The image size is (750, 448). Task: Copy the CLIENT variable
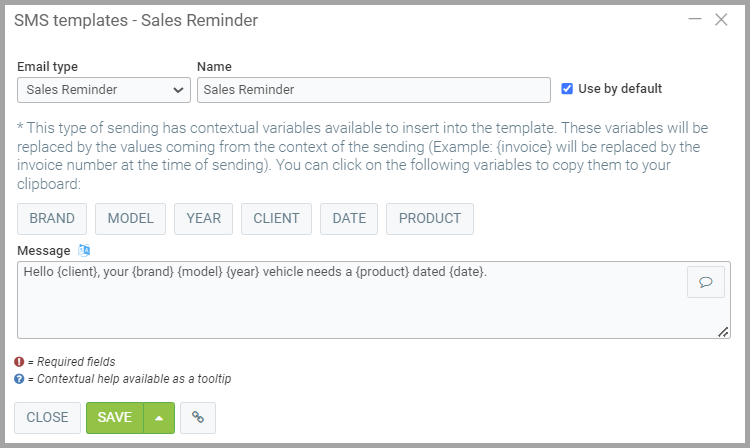(x=276, y=218)
